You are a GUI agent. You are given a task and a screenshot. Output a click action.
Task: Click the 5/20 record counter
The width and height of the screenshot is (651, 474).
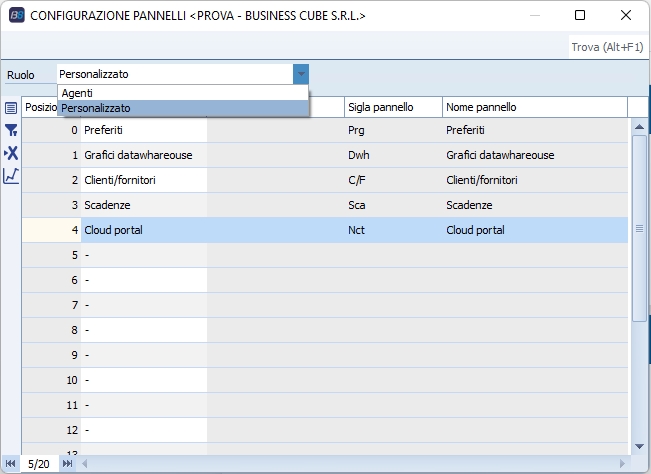tap(39, 464)
